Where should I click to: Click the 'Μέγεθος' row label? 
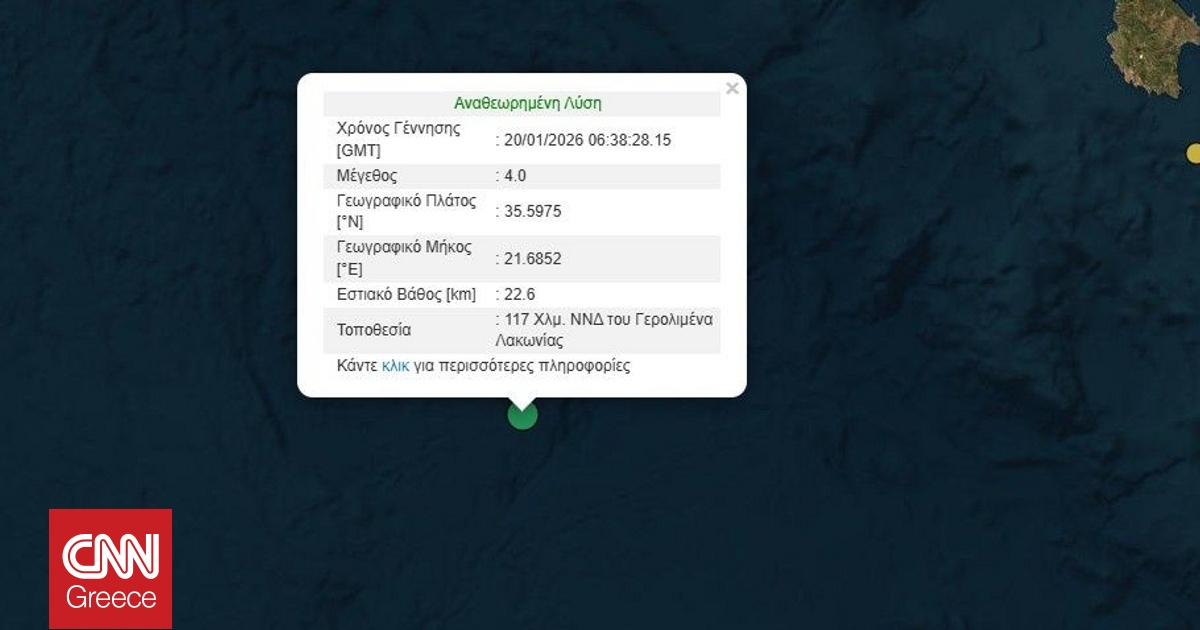pos(367,176)
